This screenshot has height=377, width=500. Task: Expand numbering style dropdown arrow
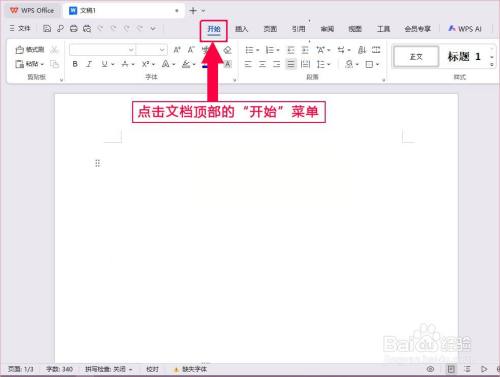click(278, 50)
